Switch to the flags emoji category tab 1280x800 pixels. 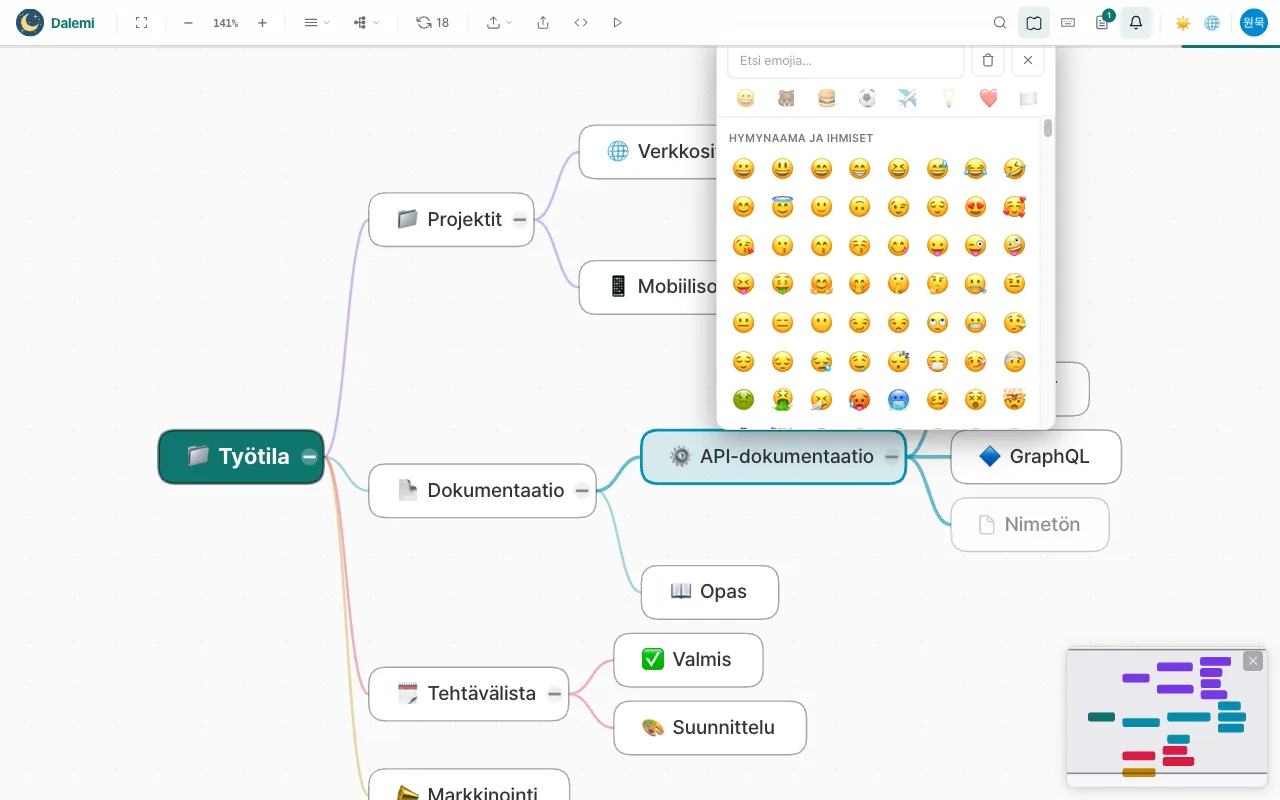1028,98
